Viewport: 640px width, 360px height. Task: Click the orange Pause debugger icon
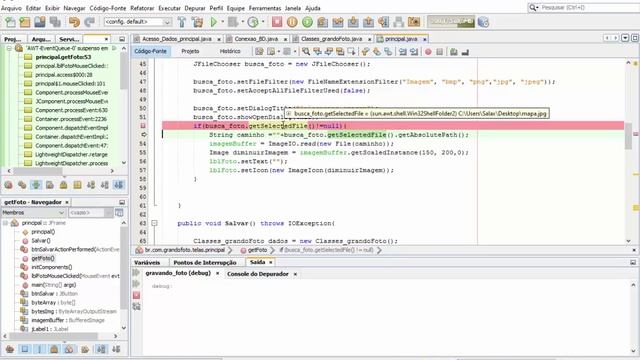point(292,22)
